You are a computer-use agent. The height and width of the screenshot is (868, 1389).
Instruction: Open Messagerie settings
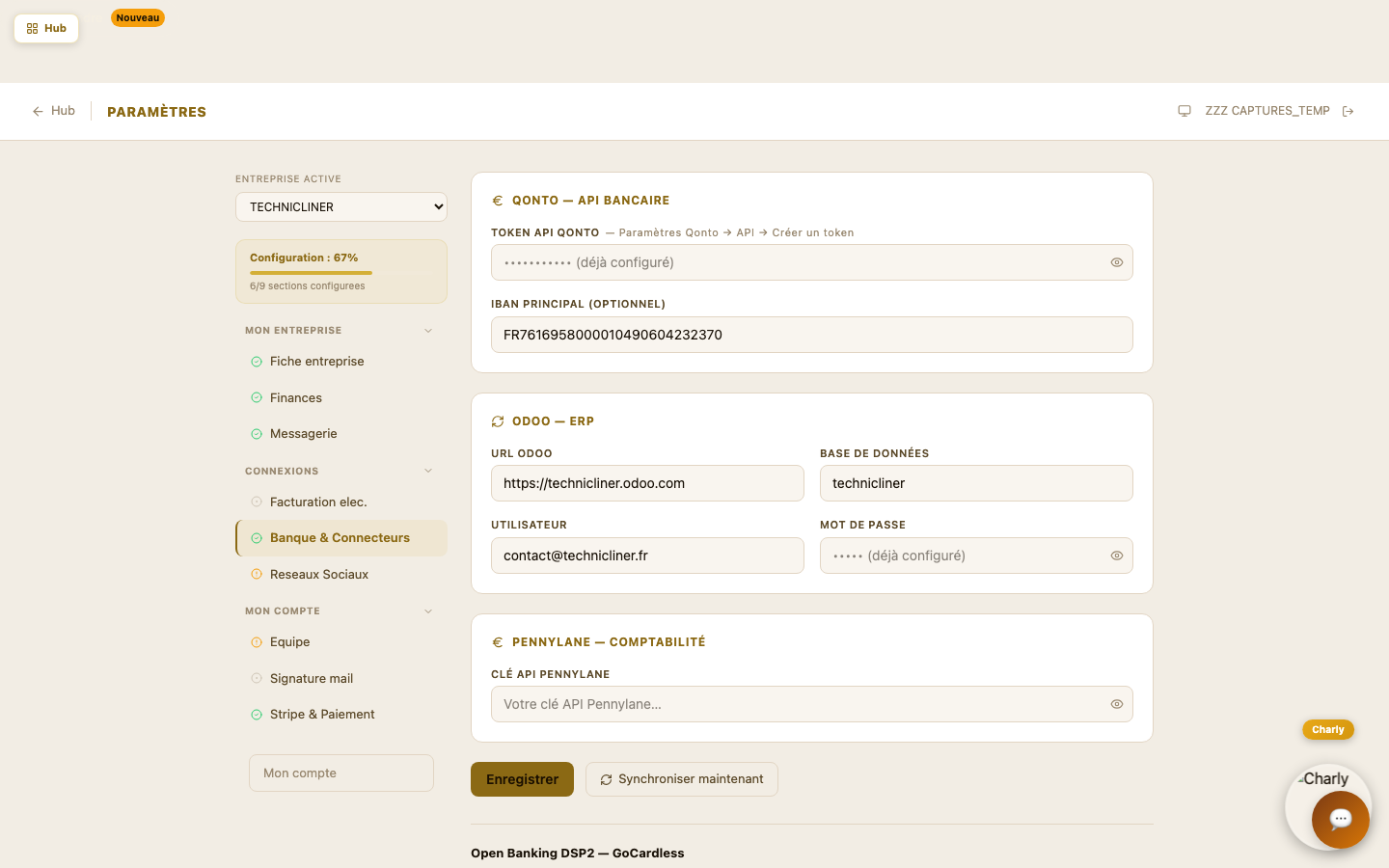click(341, 434)
